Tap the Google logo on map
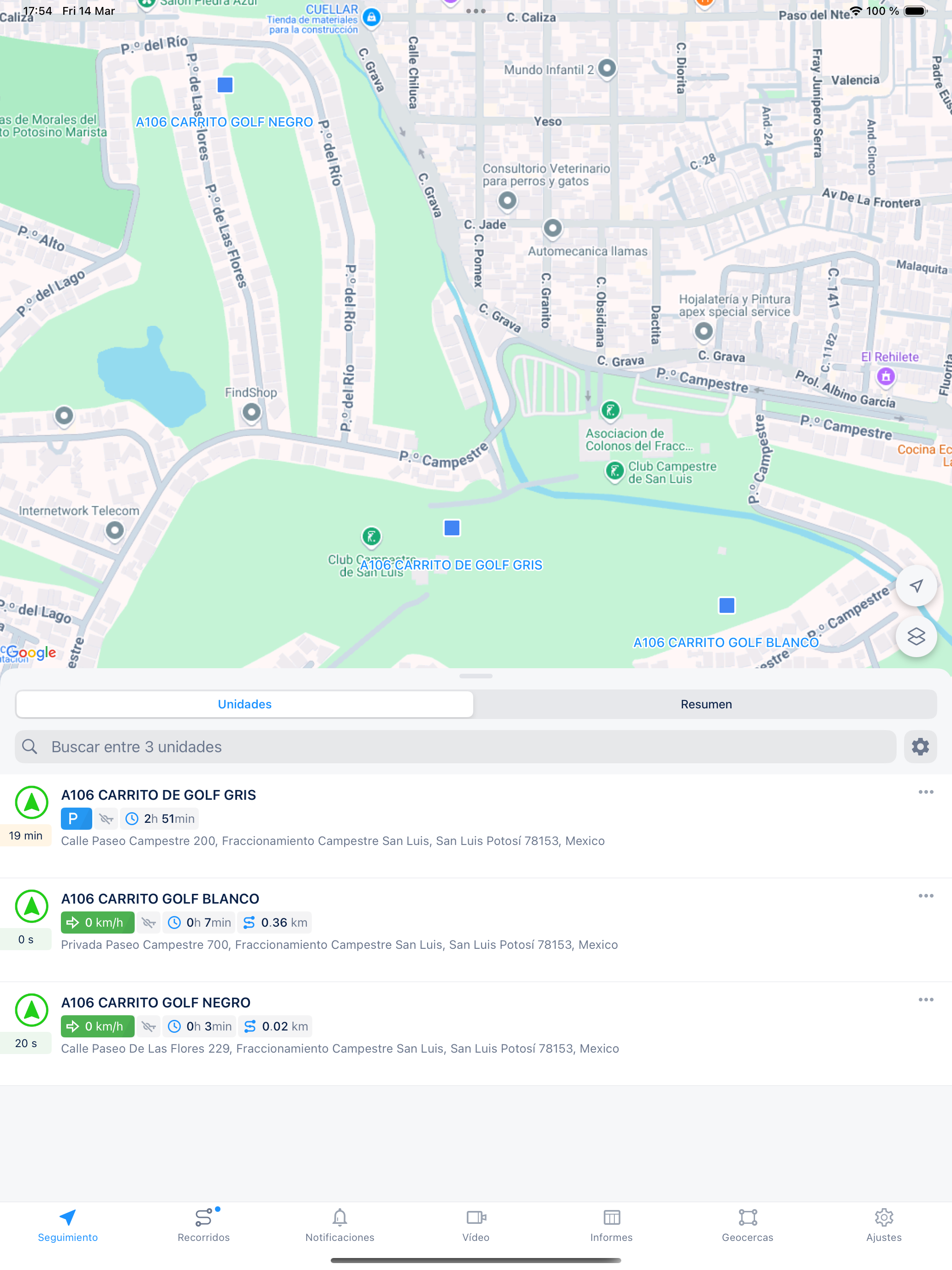This screenshot has width=952, height=1270. click(x=31, y=653)
